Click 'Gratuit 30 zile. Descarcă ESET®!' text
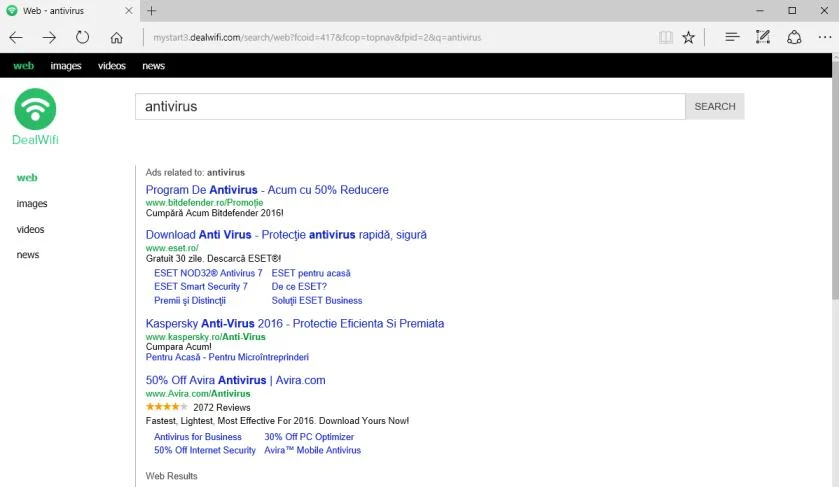The image size is (839, 487). click(x=213, y=258)
